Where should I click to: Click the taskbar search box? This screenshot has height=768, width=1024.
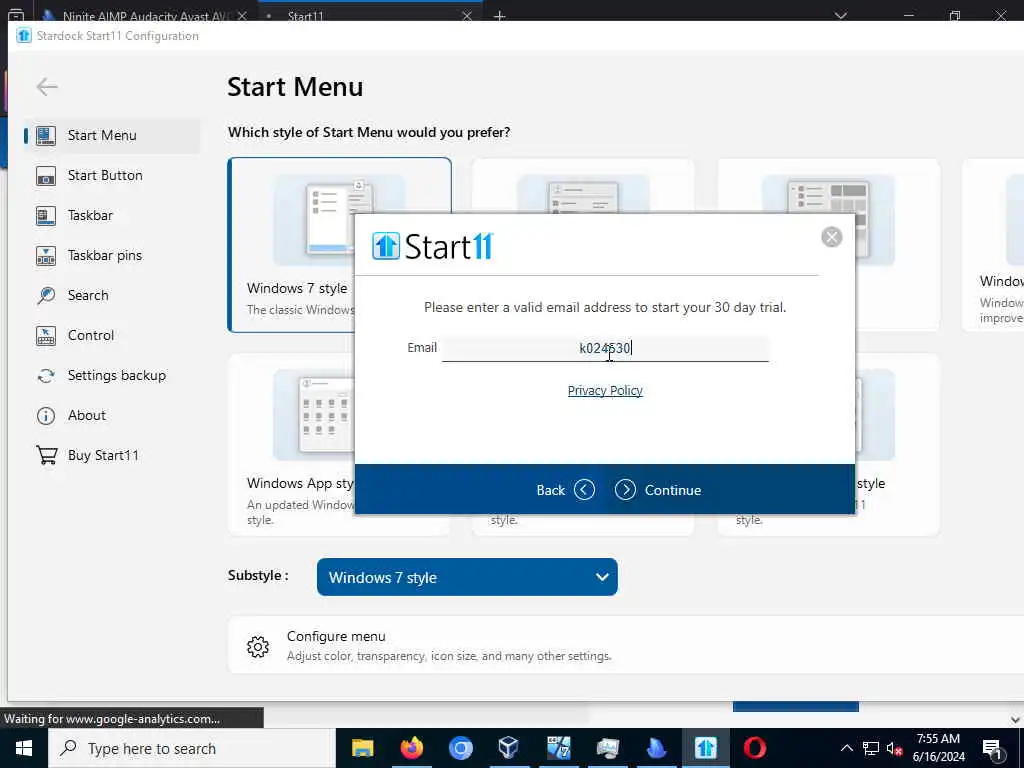[192, 748]
